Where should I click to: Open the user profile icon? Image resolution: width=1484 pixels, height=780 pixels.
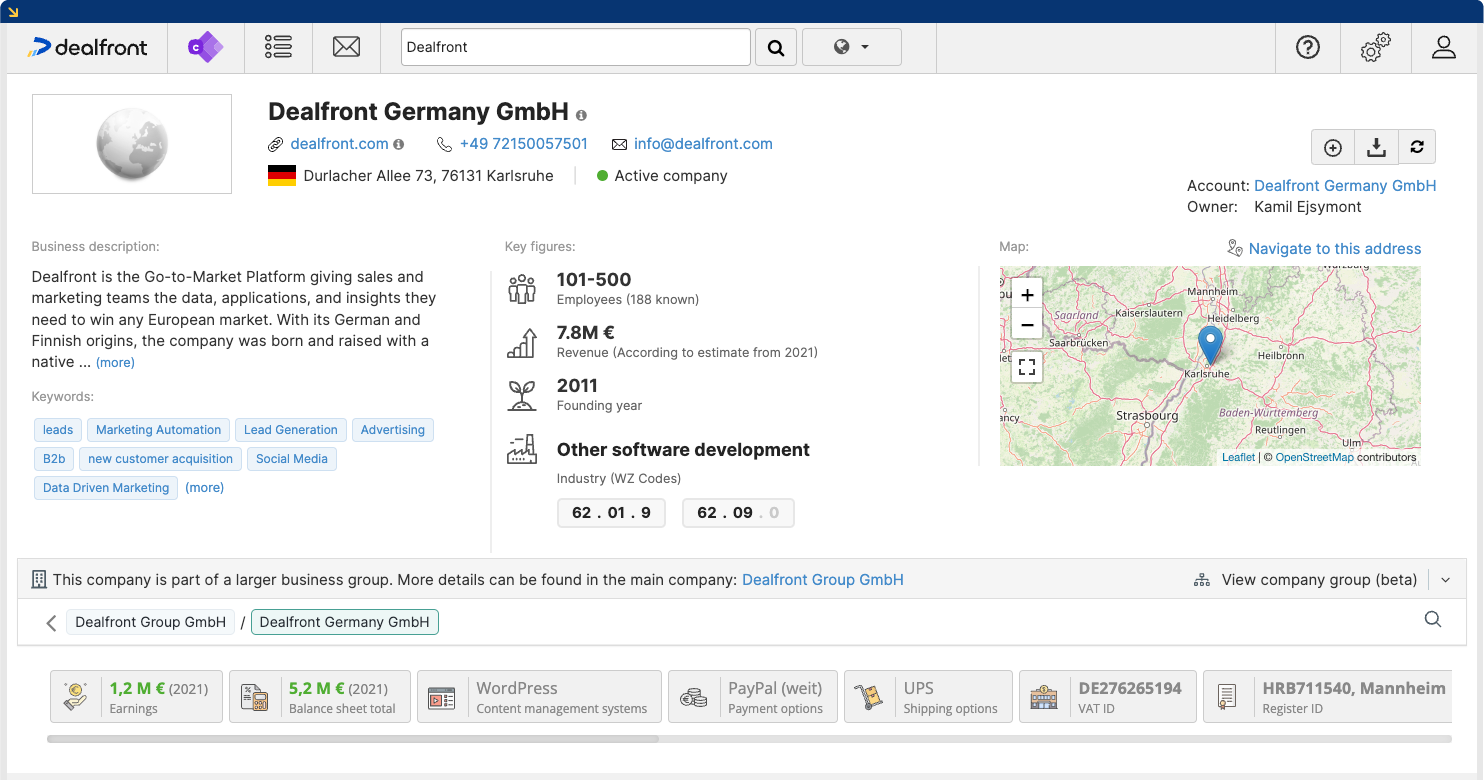point(1443,47)
